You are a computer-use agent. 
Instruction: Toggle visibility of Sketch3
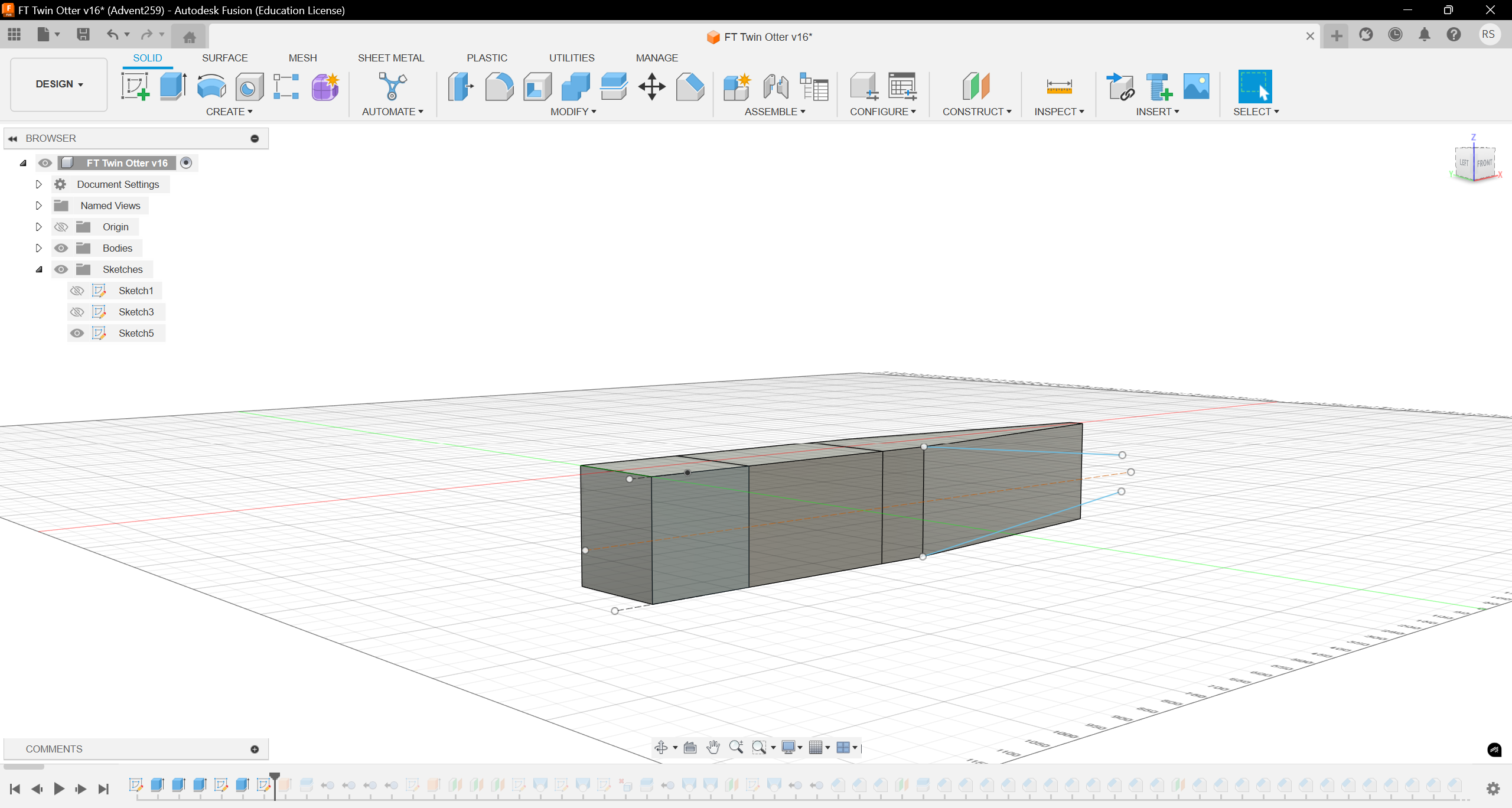(78, 312)
